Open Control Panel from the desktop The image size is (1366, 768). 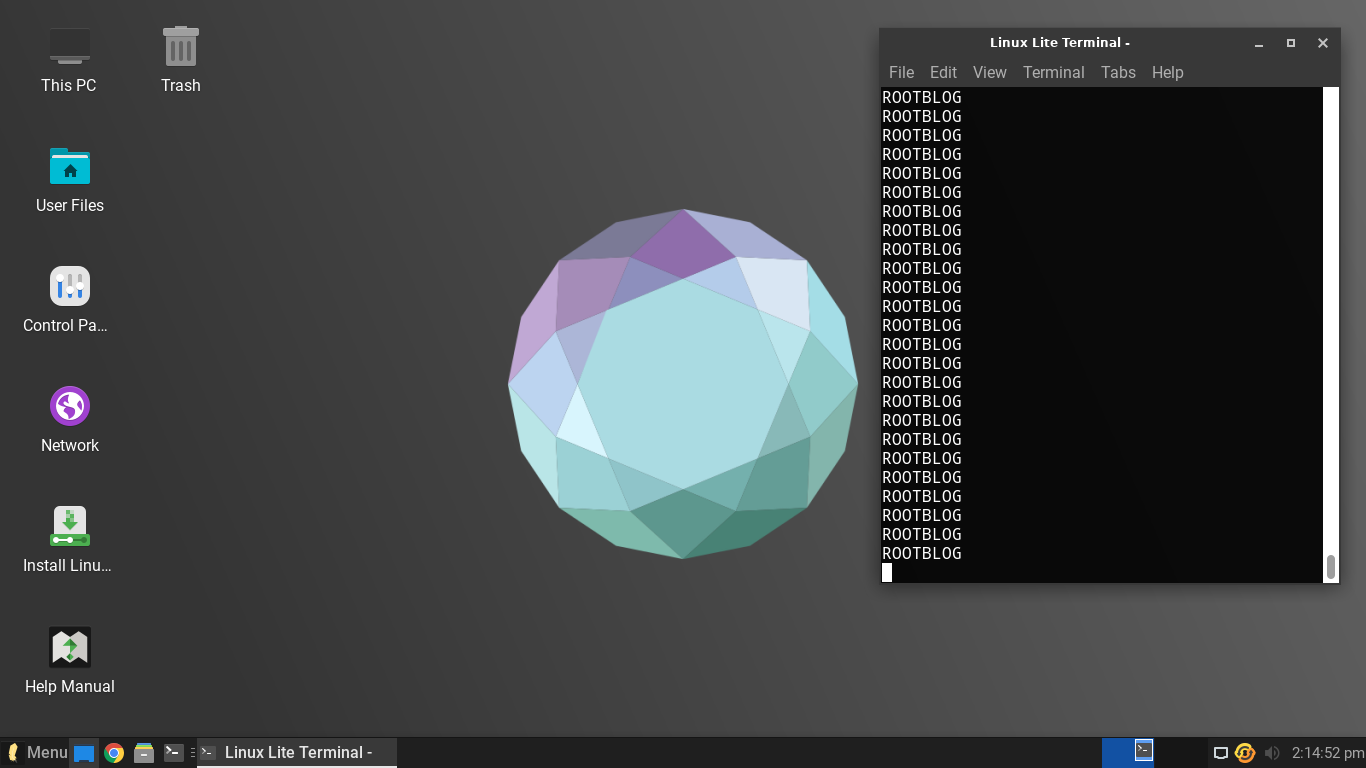click(69, 285)
